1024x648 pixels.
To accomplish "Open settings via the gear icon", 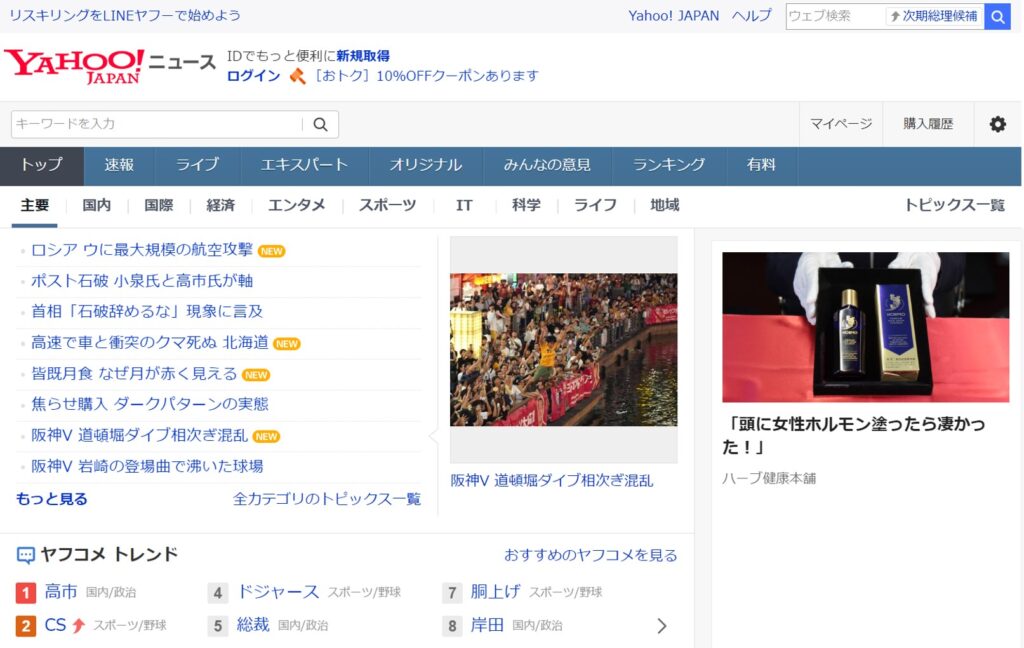I will (997, 124).
